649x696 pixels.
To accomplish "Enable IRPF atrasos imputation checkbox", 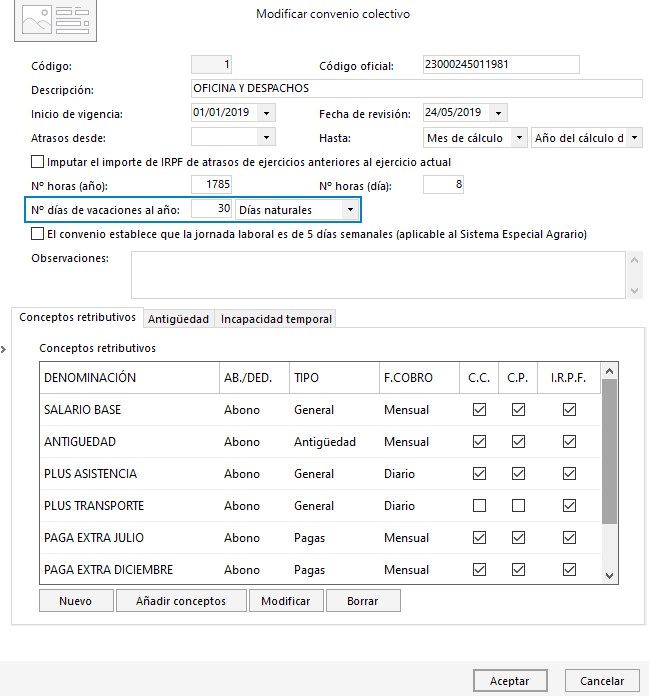I will pyautogui.click(x=38, y=162).
